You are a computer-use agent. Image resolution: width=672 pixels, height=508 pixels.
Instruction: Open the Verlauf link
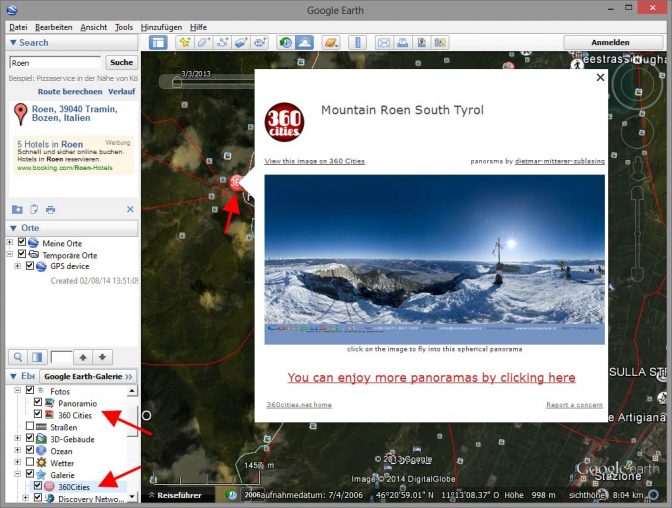click(x=121, y=91)
